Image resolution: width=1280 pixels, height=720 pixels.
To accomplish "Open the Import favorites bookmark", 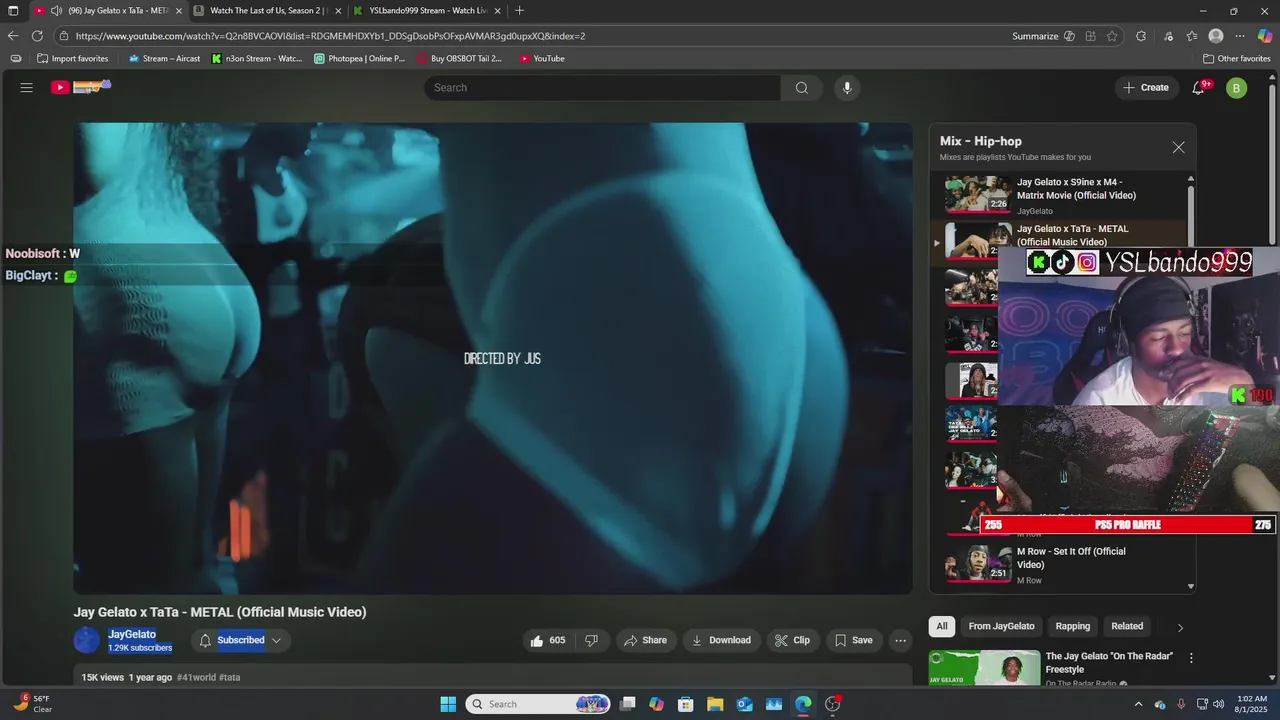I will (73, 58).
